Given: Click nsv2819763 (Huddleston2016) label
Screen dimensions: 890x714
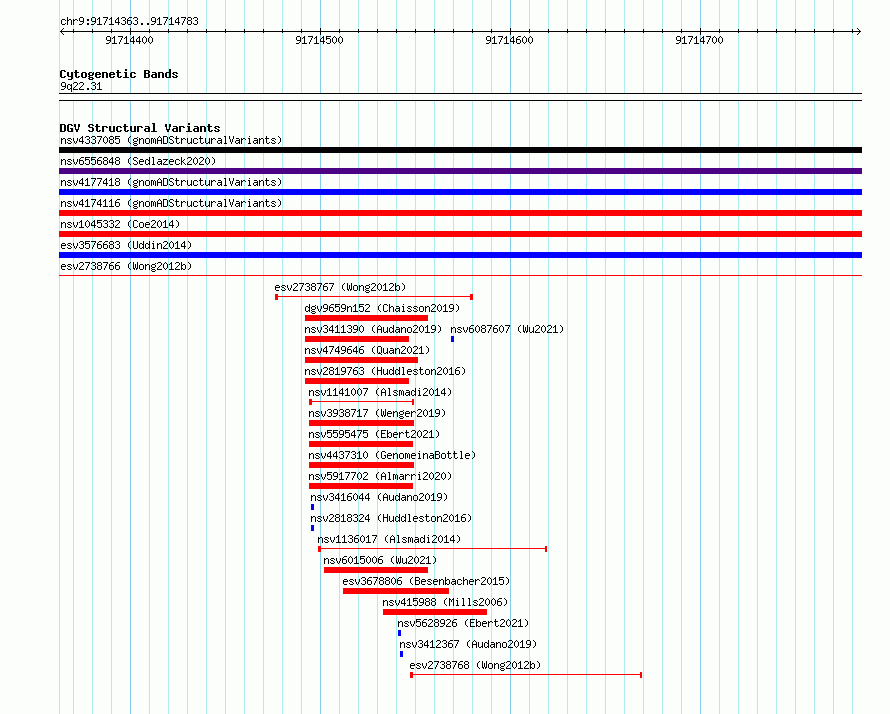Looking at the screenshot, I should coord(385,371).
